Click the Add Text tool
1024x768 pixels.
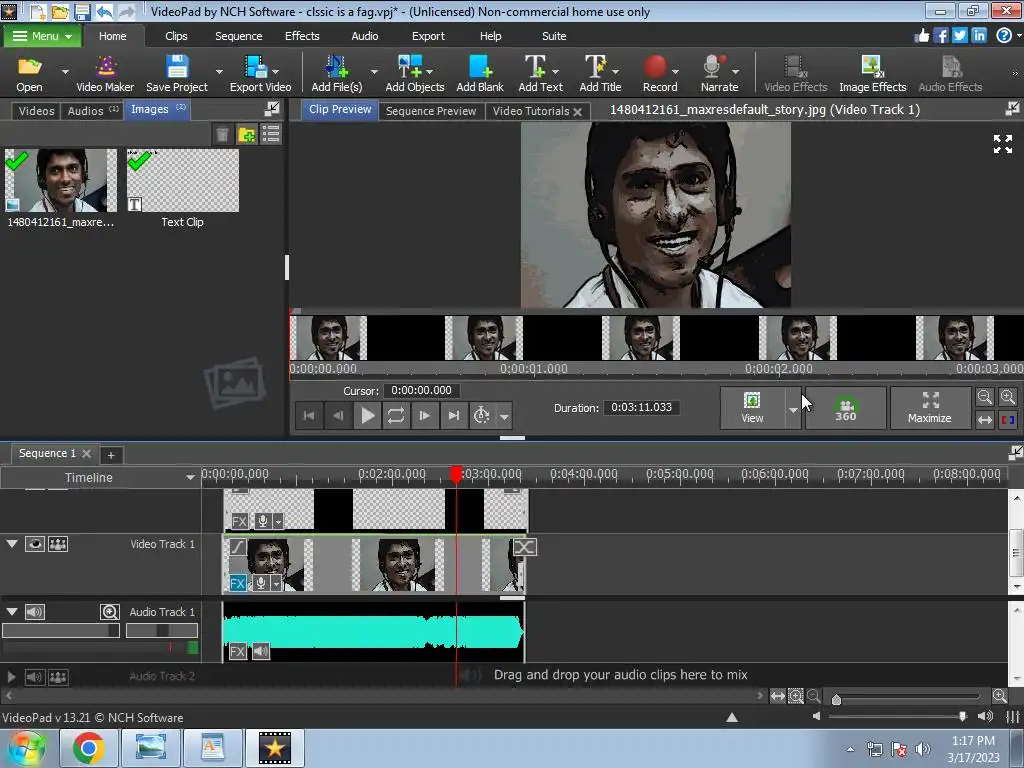point(540,74)
